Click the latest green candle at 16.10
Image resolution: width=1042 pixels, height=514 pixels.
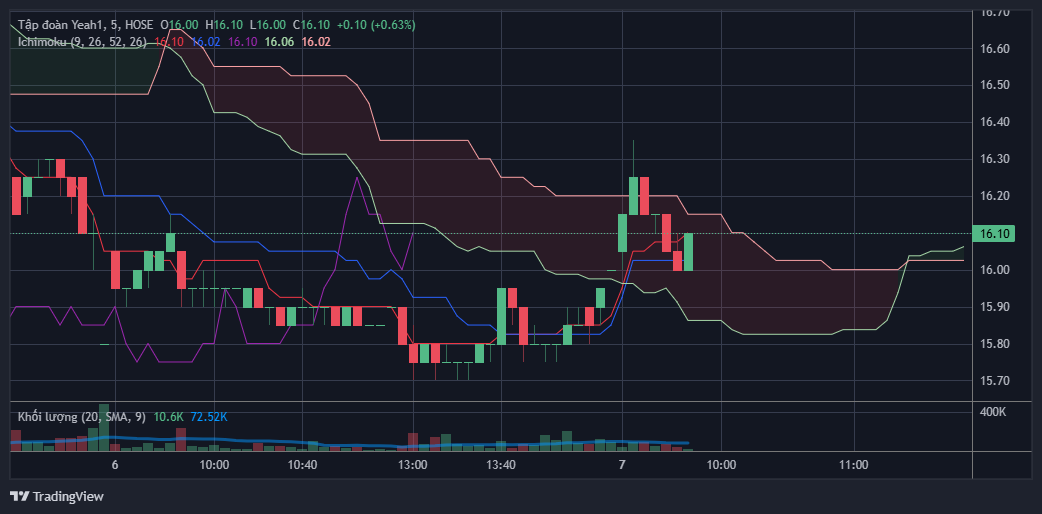click(688, 252)
